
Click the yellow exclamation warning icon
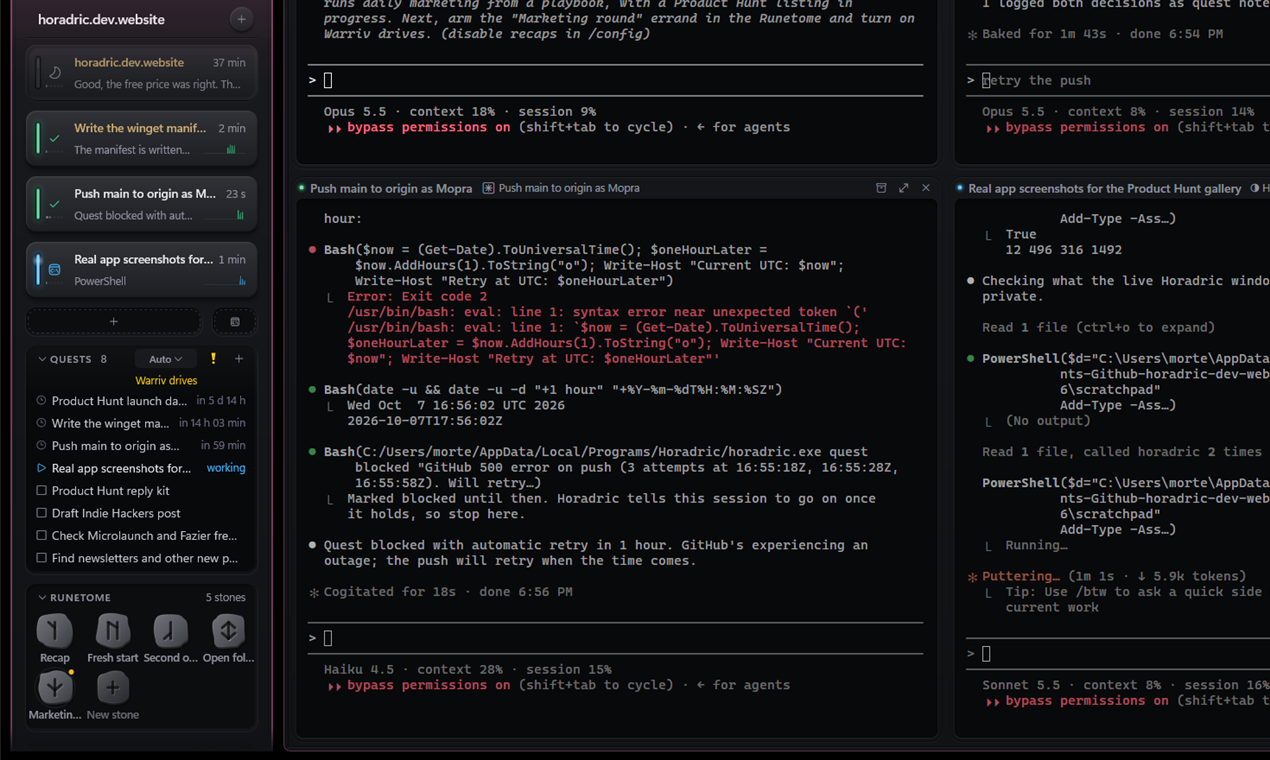pyautogui.click(x=213, y=358)
